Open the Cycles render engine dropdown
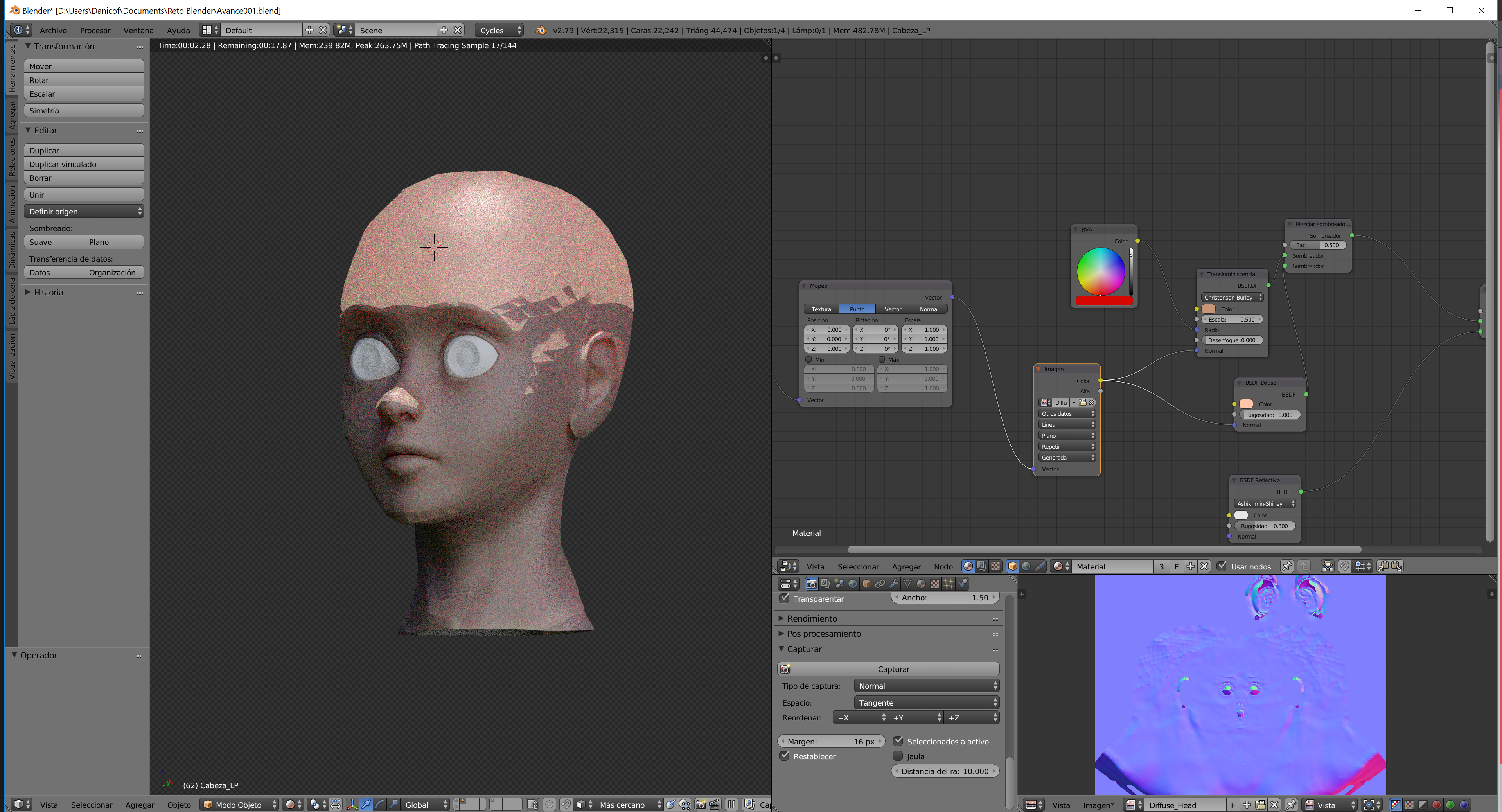Screen dimensions: 1502x812 tap(500, 30)
